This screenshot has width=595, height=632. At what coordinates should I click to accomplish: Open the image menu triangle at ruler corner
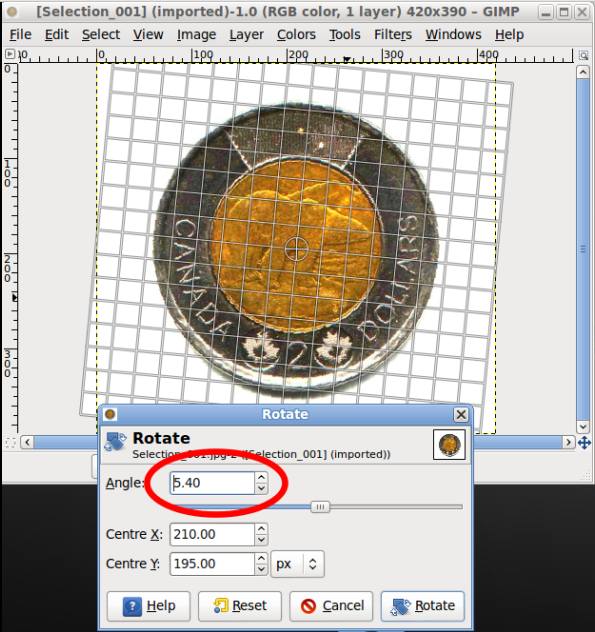click(x=10, y=54)
